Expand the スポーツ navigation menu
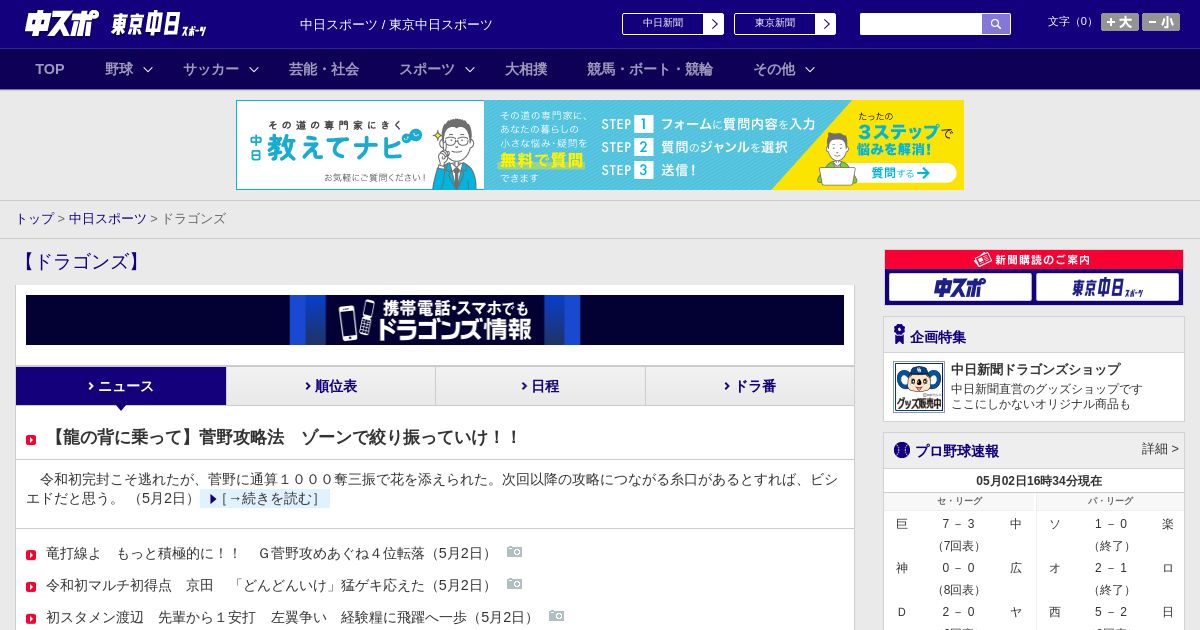 (437, 69)
